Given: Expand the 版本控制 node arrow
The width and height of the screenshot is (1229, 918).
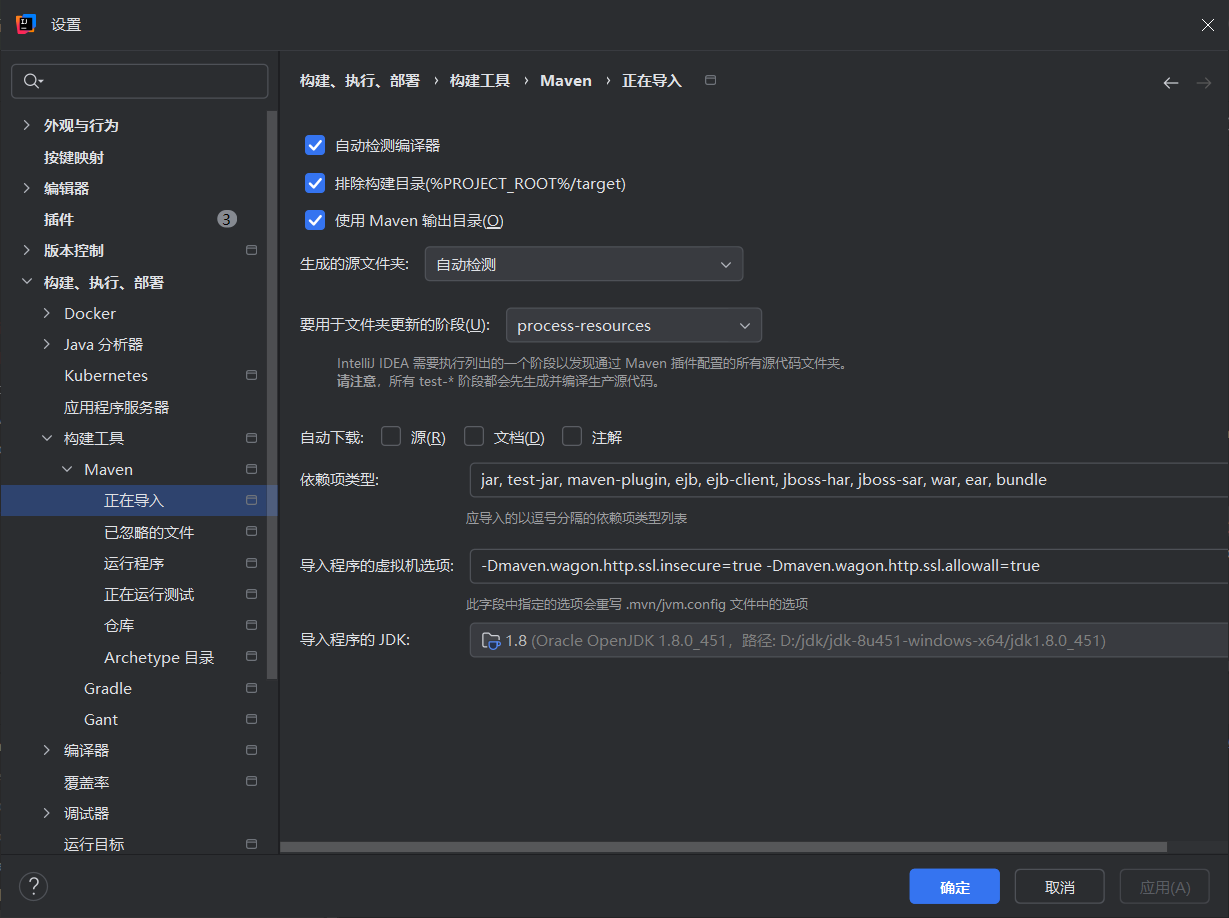Looking at the screenshot, I should click(27, 250).
